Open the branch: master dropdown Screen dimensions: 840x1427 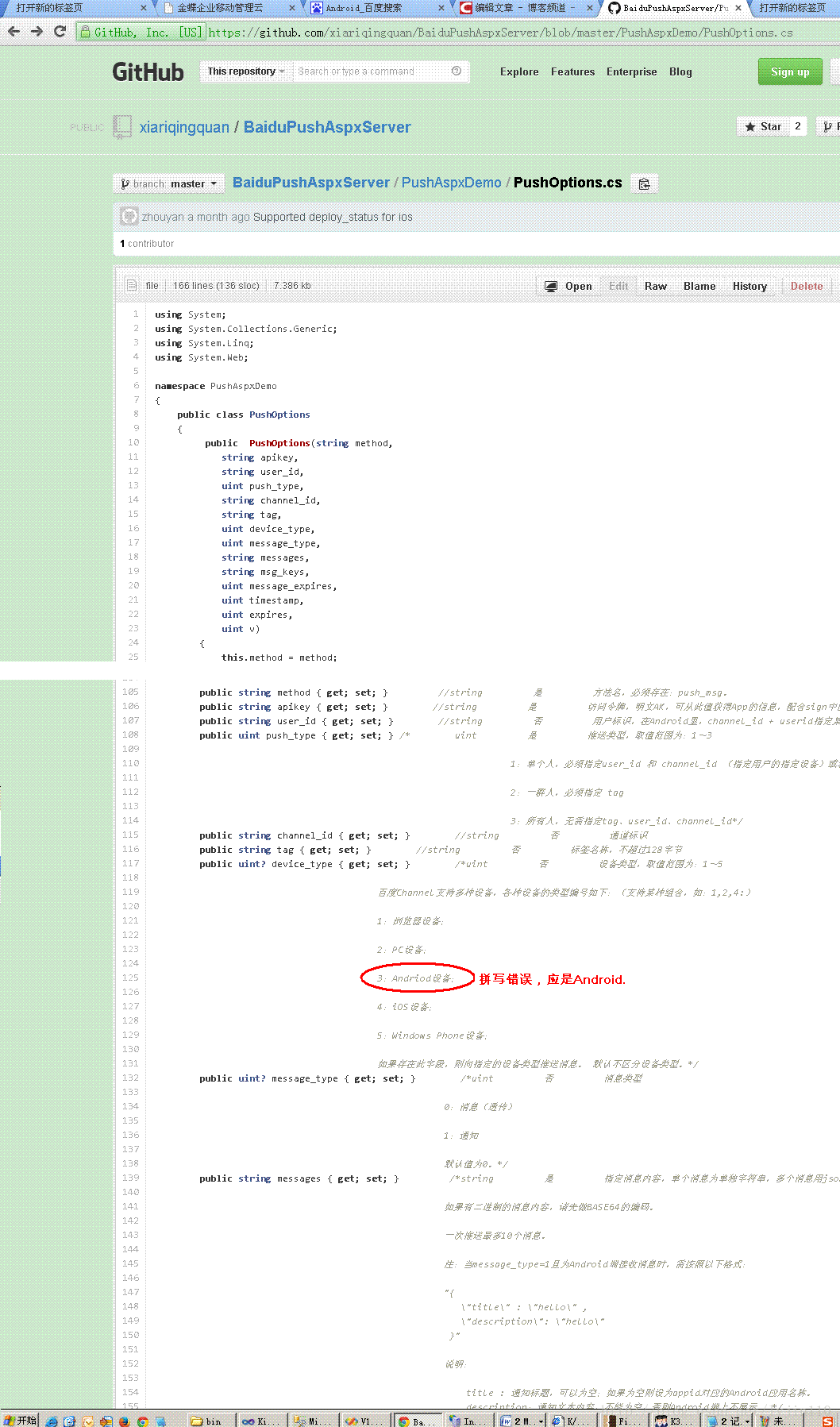tap(168, 183)
